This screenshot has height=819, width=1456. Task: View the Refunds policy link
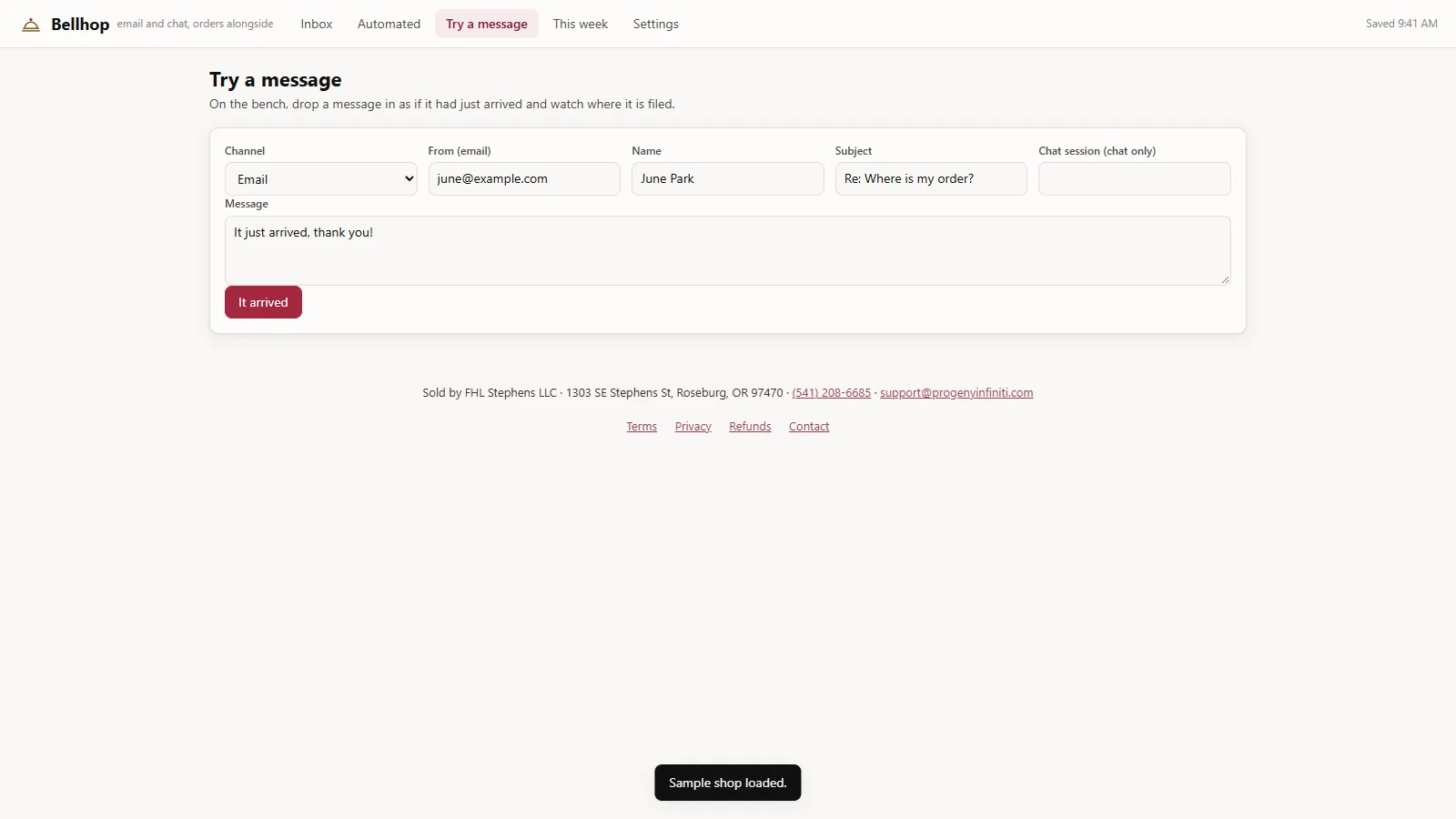point(750,427)
